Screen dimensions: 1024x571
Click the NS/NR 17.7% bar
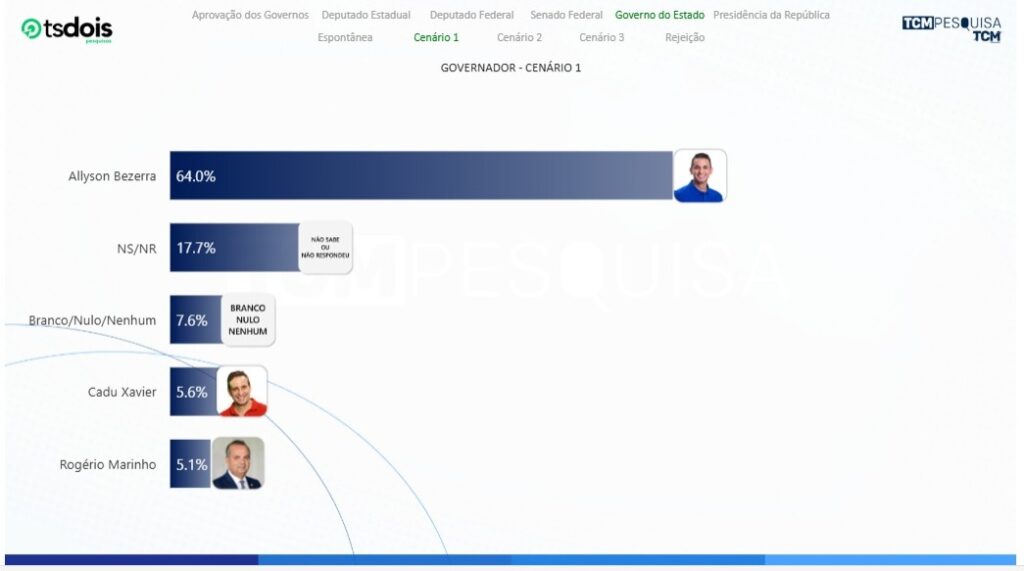coord(235,248)
